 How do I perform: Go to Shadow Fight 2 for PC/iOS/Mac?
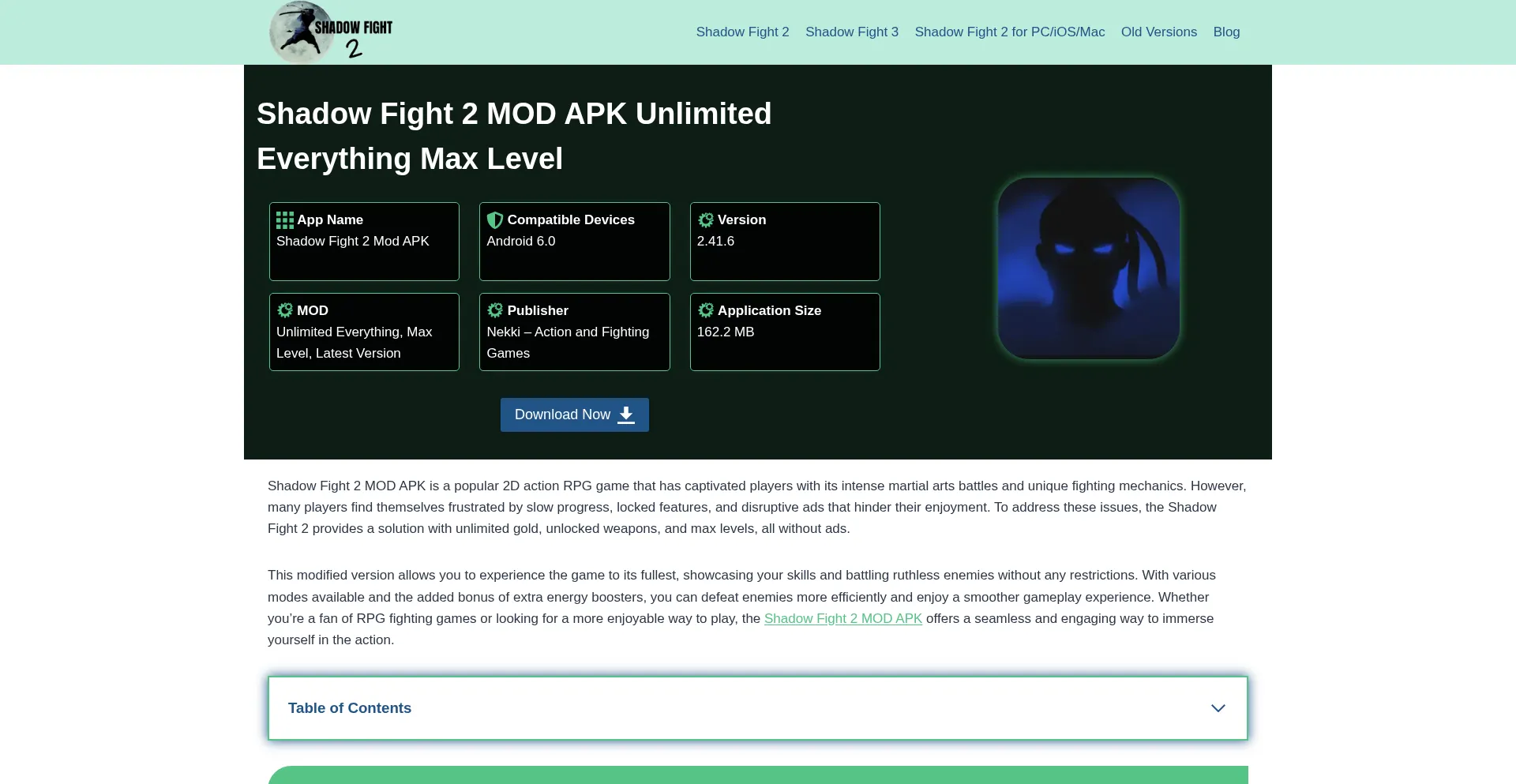coord(1010,32)
